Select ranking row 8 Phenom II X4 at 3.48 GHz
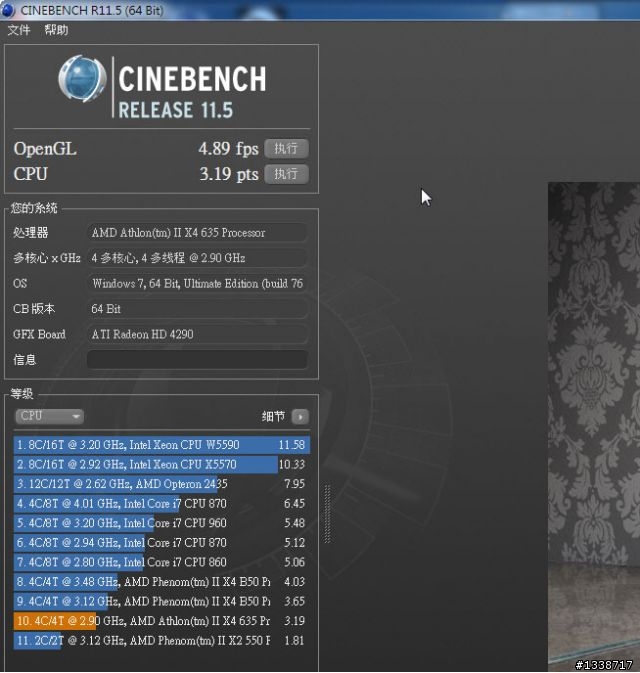This screenshot has height=673, width=640. 161,582
